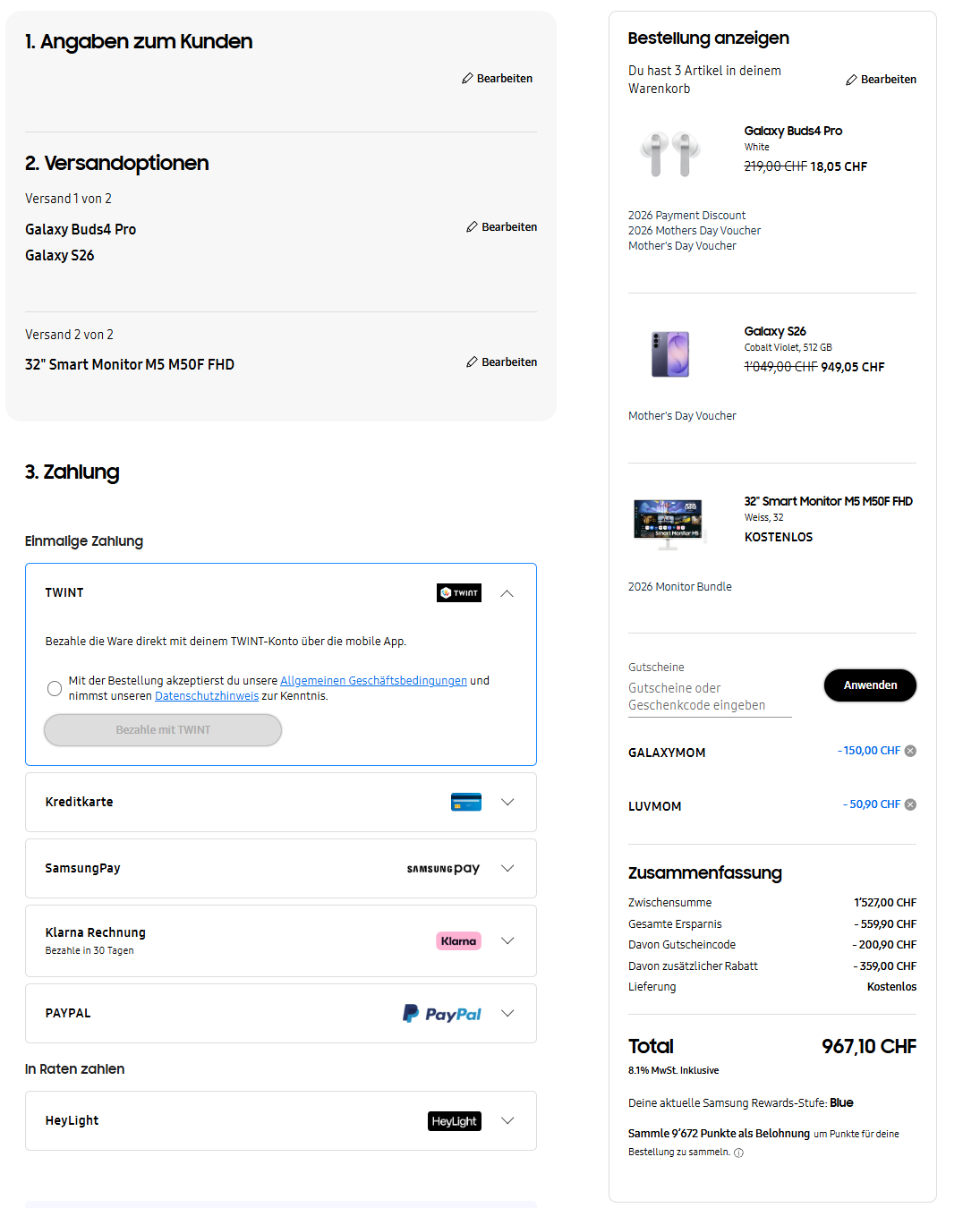
Task: Edit the cart via Bearbeiten in Bestellung anzeigen
Action: 881,80
